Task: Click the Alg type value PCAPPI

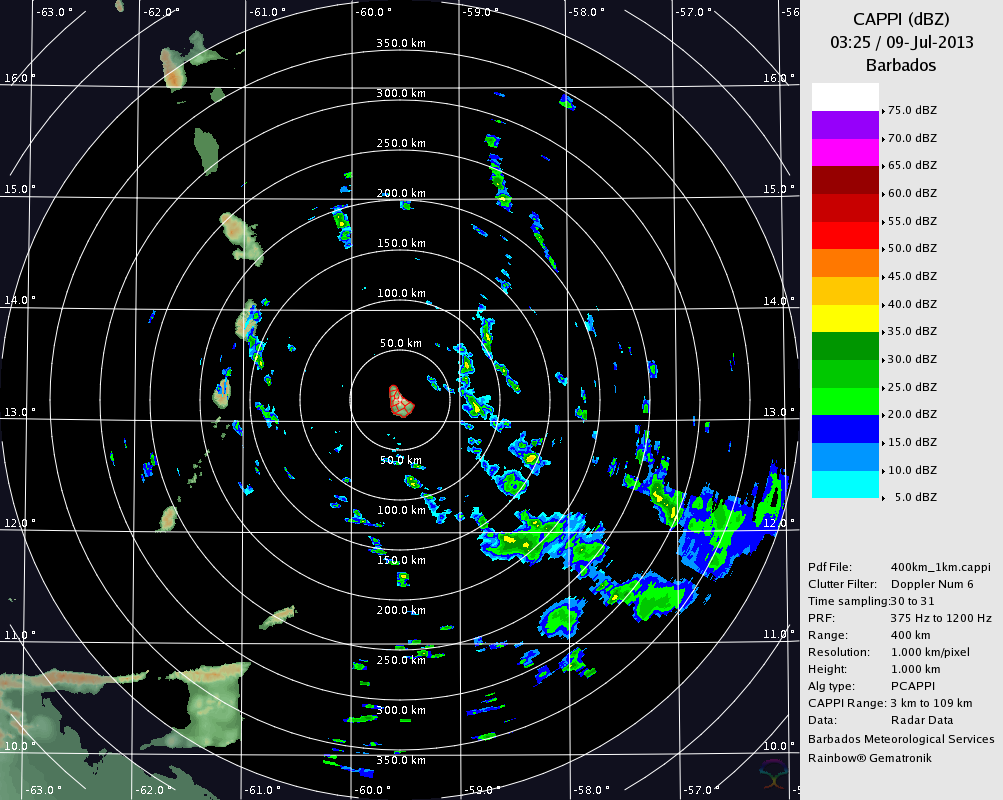Action: tap(913, 686)
